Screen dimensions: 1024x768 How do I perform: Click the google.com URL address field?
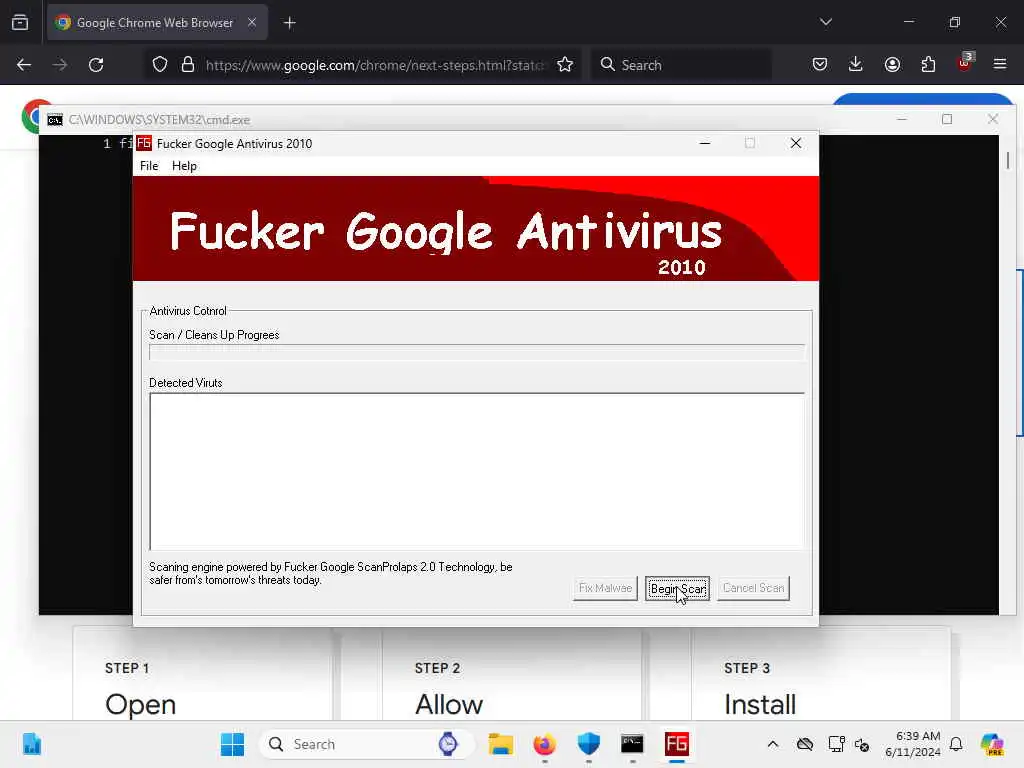pyautogui.click(x=374, y=65)
